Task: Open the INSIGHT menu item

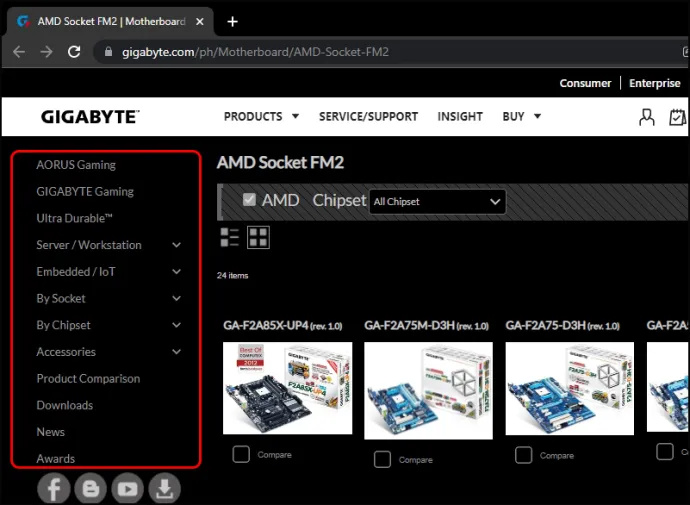Action: click(x=460, y=117)
